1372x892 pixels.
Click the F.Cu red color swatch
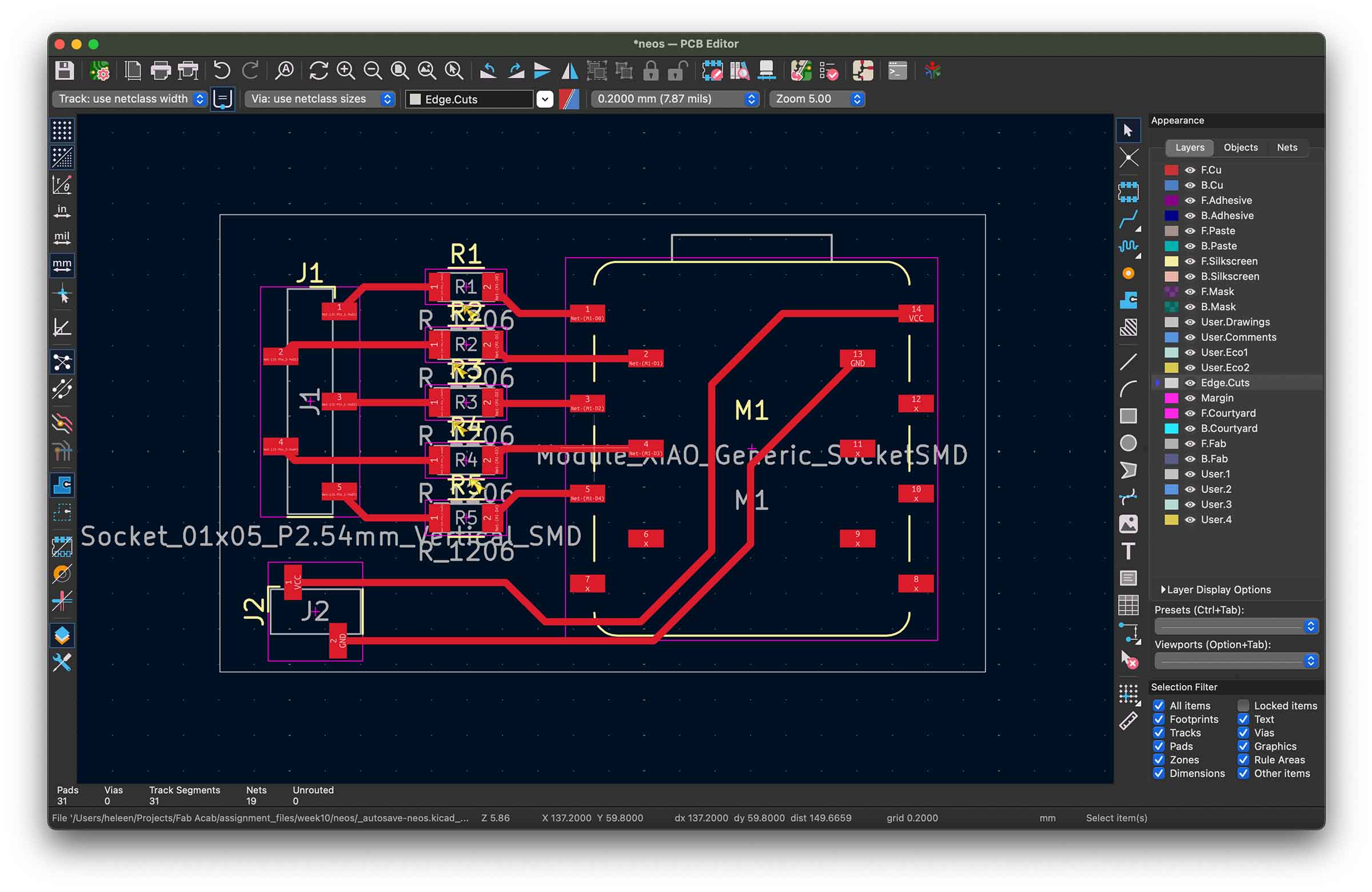[1171, 170]
